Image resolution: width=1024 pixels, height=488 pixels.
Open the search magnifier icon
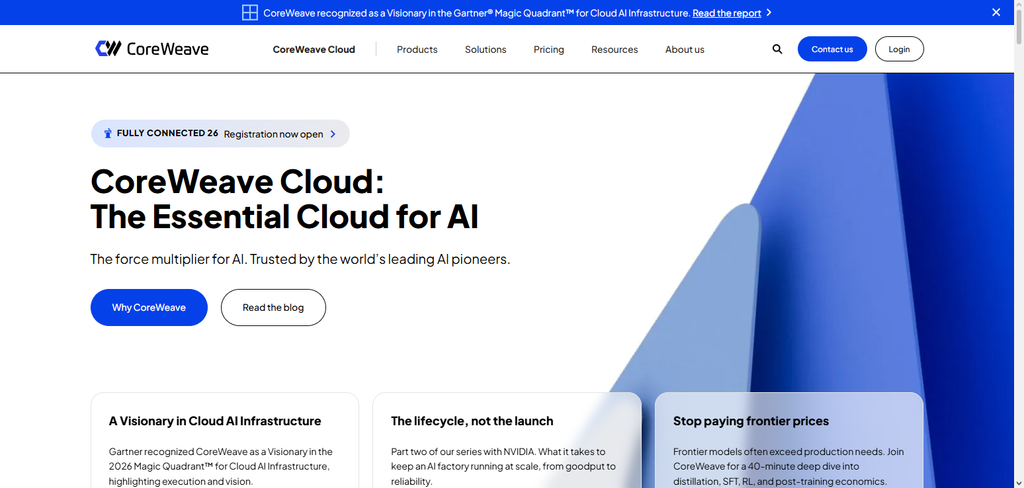(777, 49)
